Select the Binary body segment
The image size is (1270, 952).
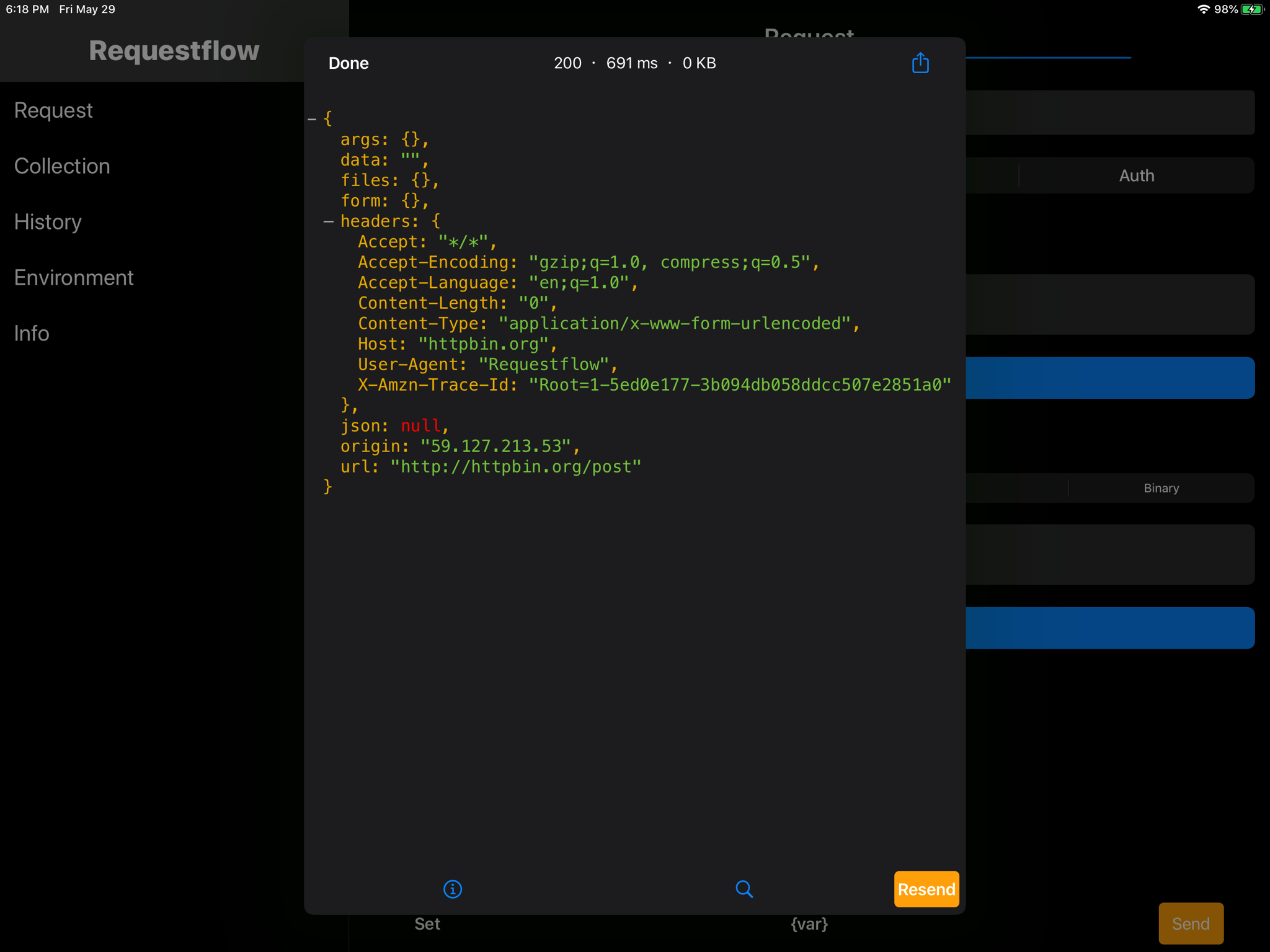coord(1161,488)
